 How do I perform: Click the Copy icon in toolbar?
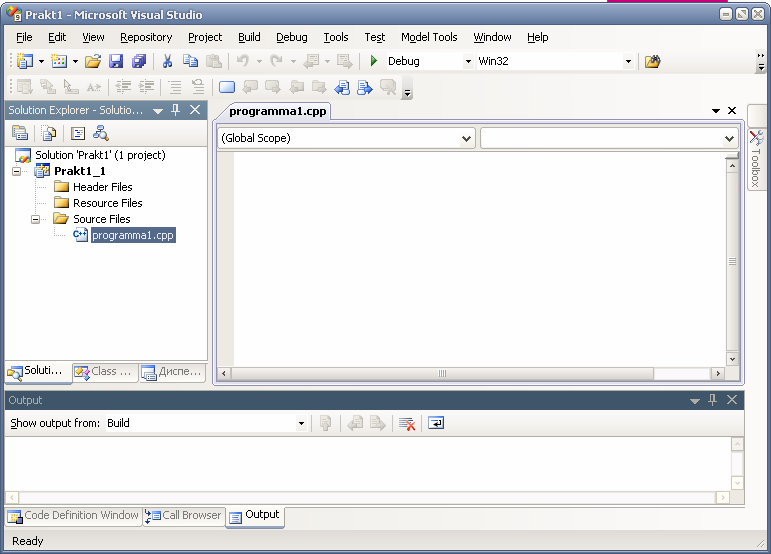coord(190,61)
